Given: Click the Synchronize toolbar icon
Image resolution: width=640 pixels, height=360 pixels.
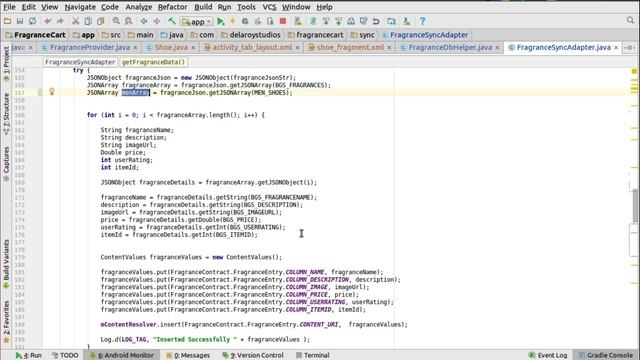Looking at the screenshot, I should tap(32, 21).
